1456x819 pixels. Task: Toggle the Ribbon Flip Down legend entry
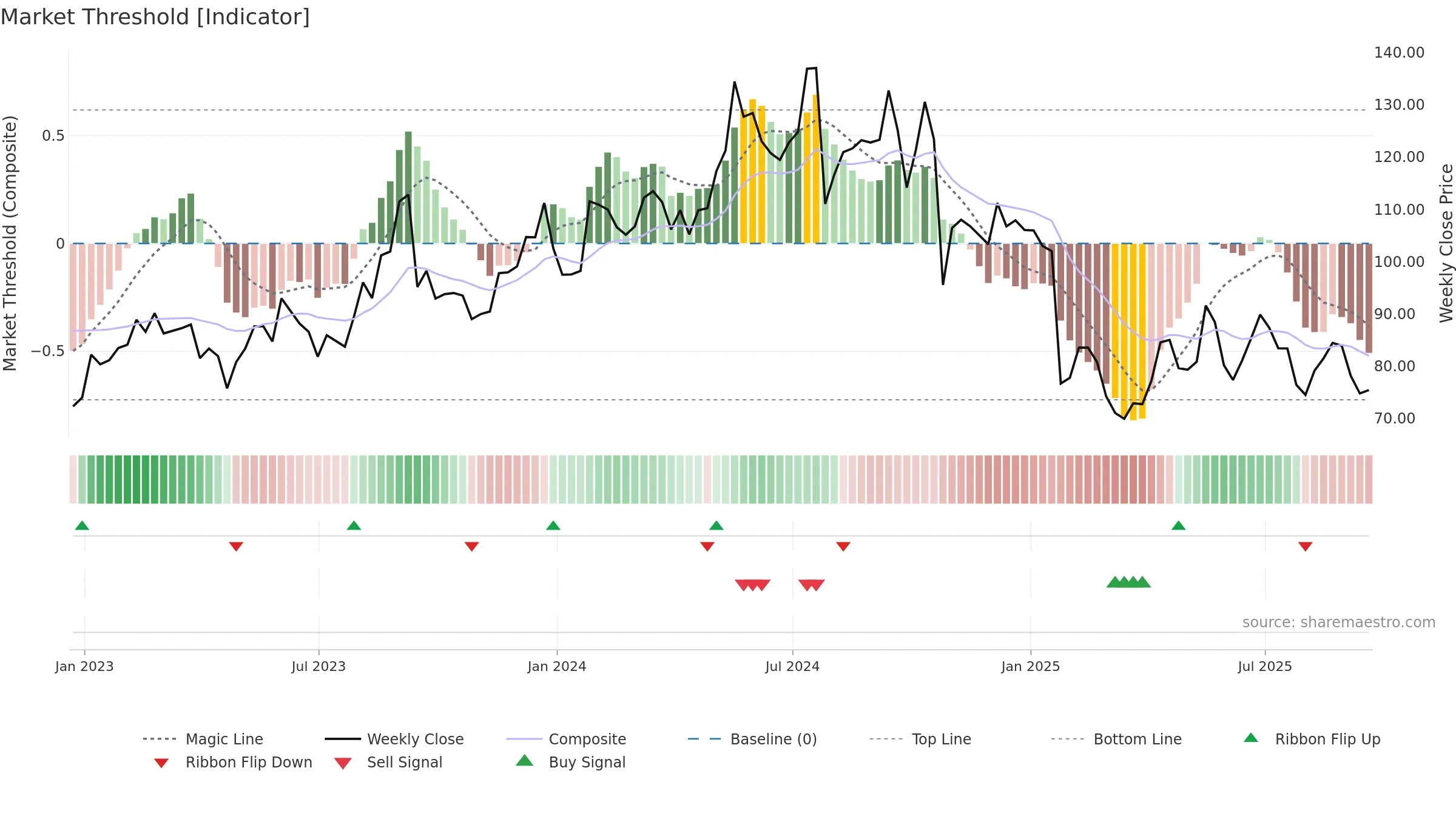tap(232, 762)
